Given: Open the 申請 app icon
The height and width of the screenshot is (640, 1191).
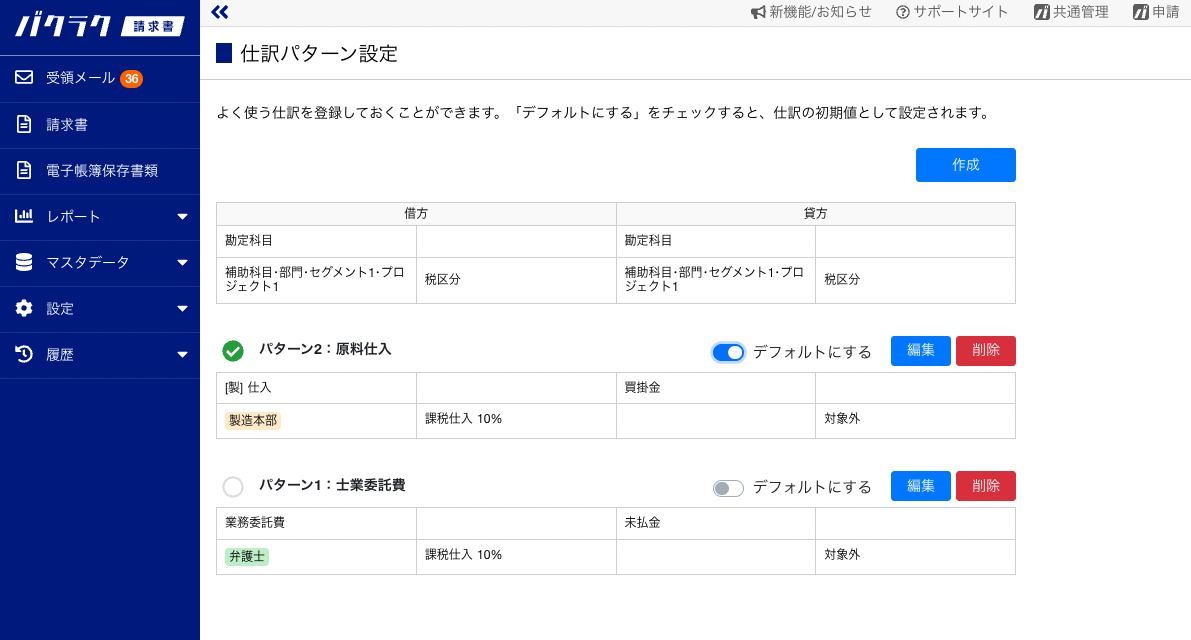Looking at the screenshot, I should click(1141, 12).
